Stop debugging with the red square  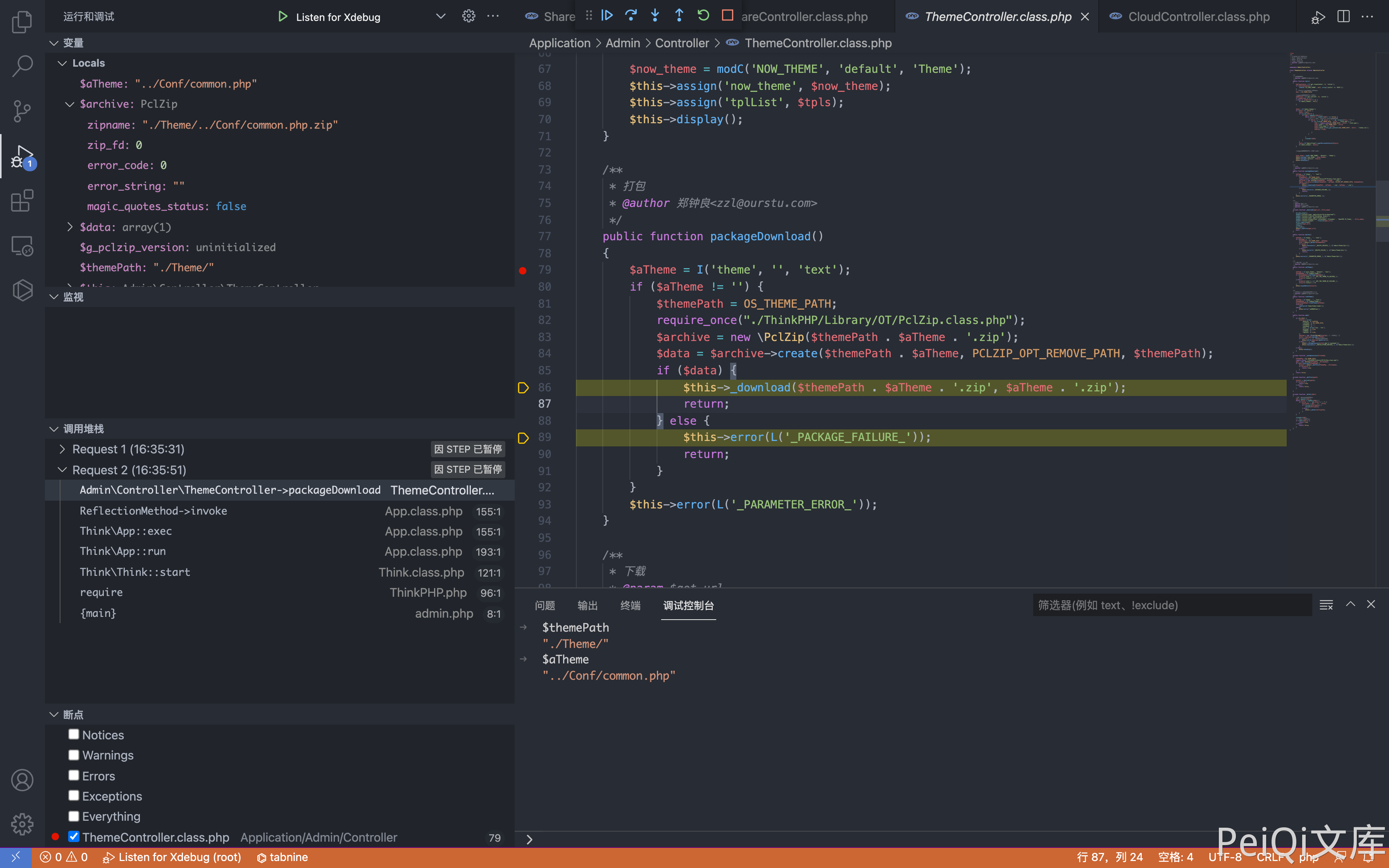point(727,15)
